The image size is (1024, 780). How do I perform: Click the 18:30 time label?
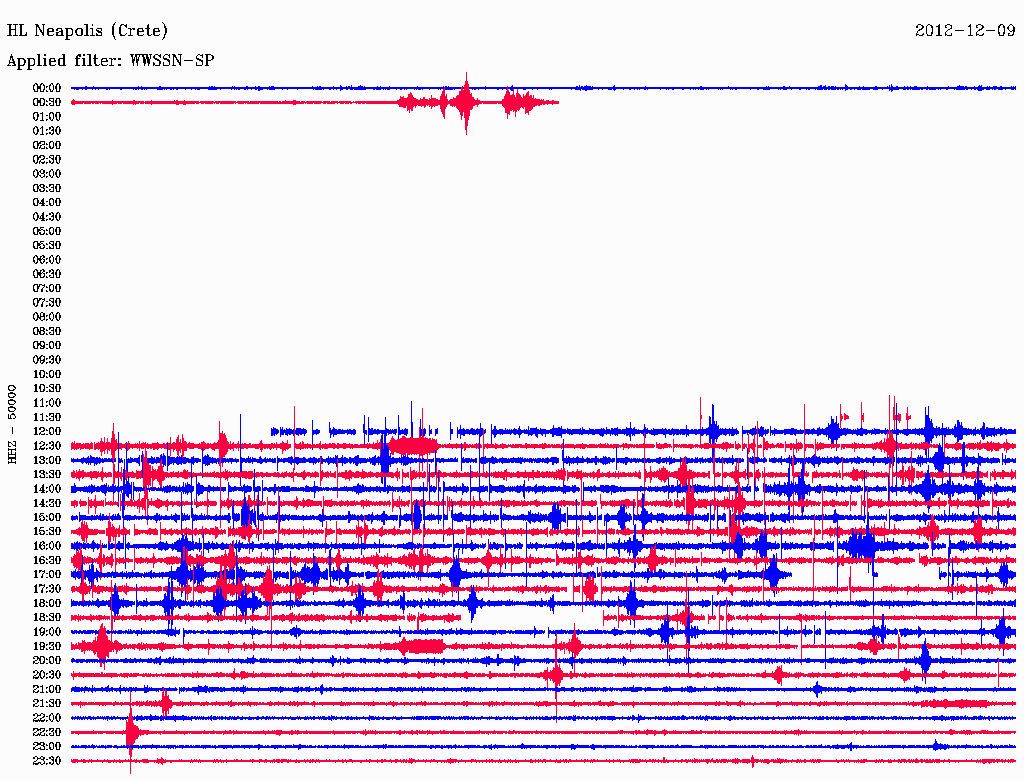[x=47, y=617]
